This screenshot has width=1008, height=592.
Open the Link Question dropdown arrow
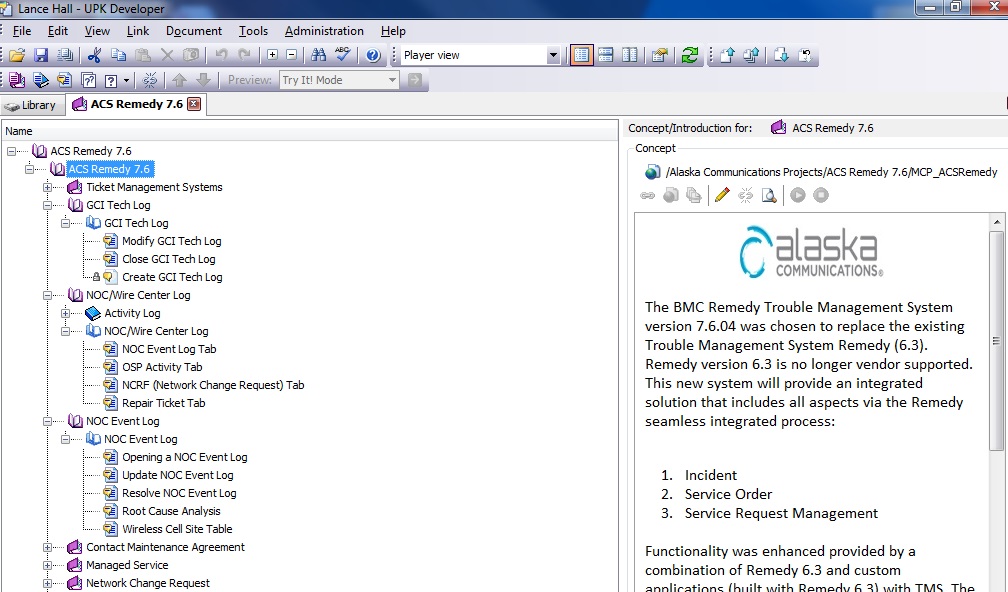(126, 80)
